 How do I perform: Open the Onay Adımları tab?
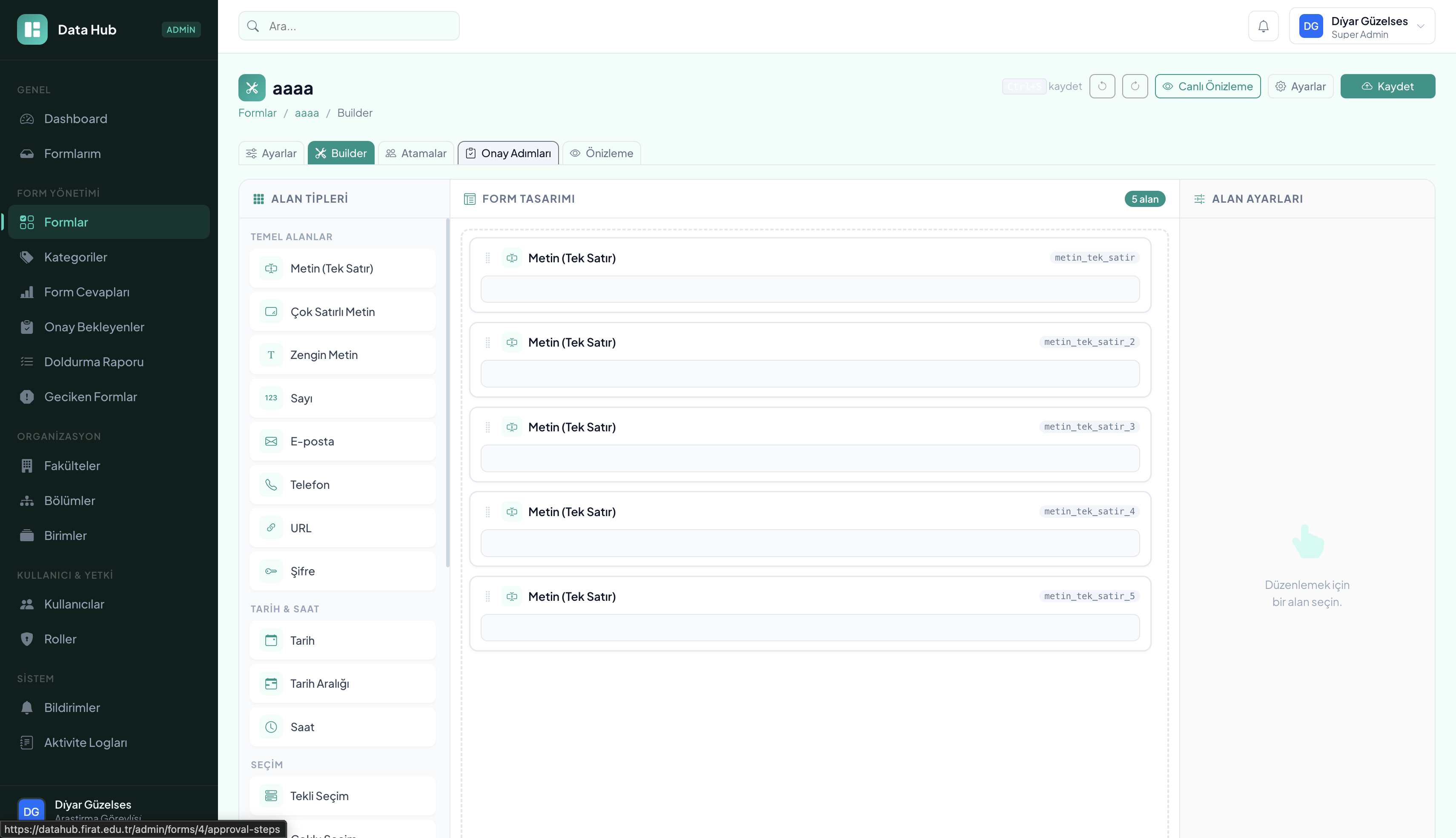tap(508, 153)
